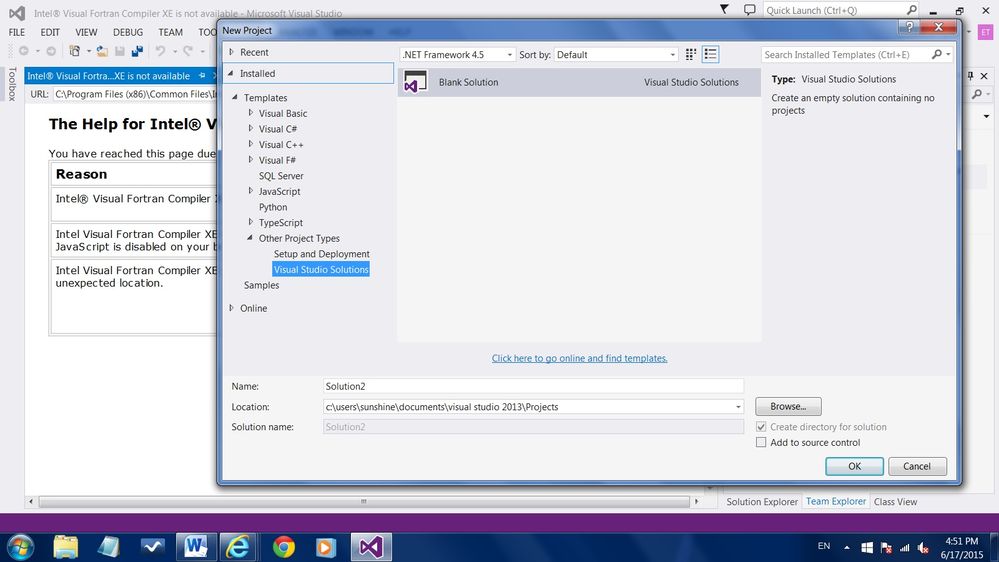Viewport: 999px width, 562px height.
Task: Open Microsoft Word from the taskbar
Action: click(x=196, y=547)
